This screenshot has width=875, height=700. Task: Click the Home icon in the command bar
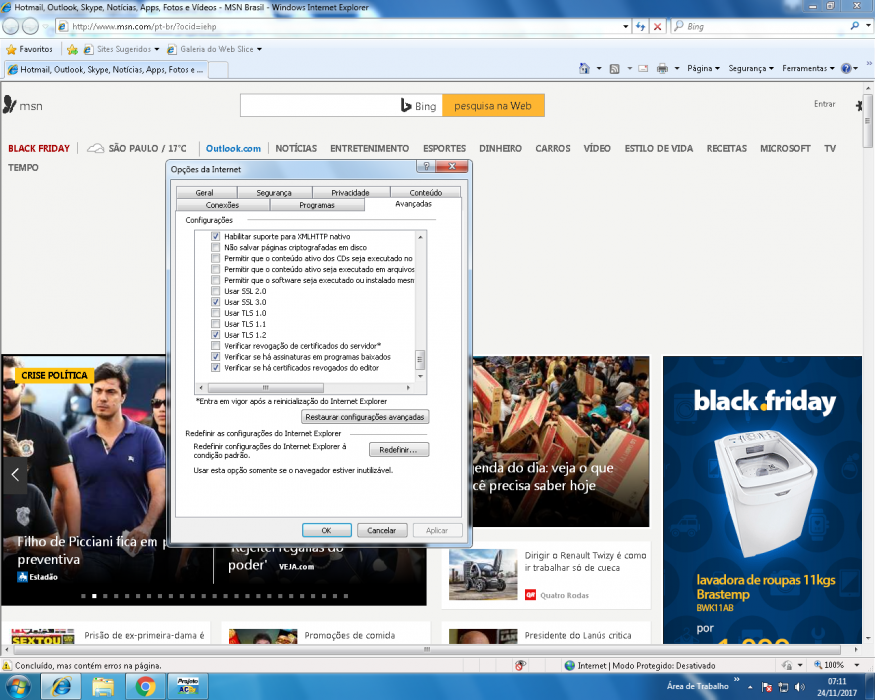click(584, 69)
